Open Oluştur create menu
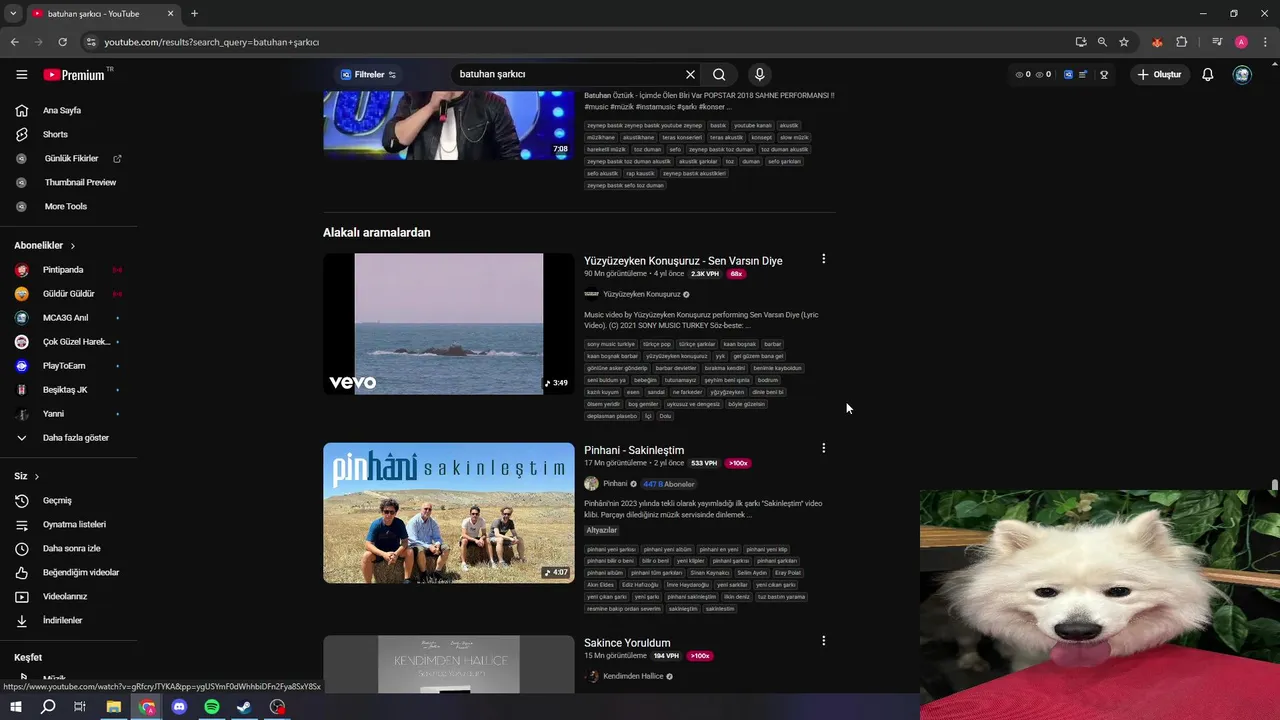This screenshot has height=720, width=1280. (x=1160, y=75)
